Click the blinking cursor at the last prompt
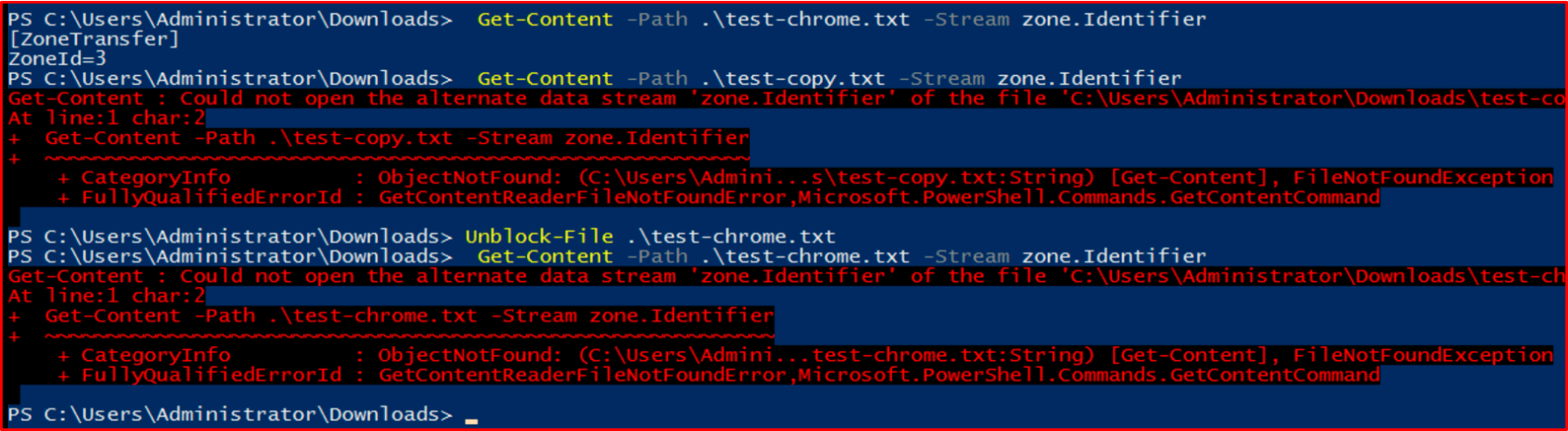Image resolution: width=1568 pixels, height=431 pixels. coord(472,419)
